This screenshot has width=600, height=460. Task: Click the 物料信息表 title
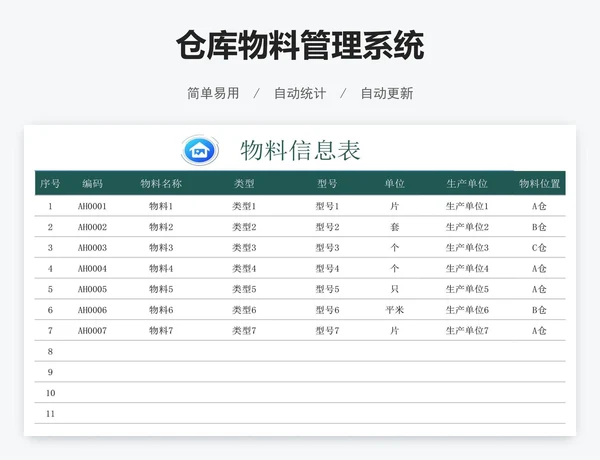[300, 150]
